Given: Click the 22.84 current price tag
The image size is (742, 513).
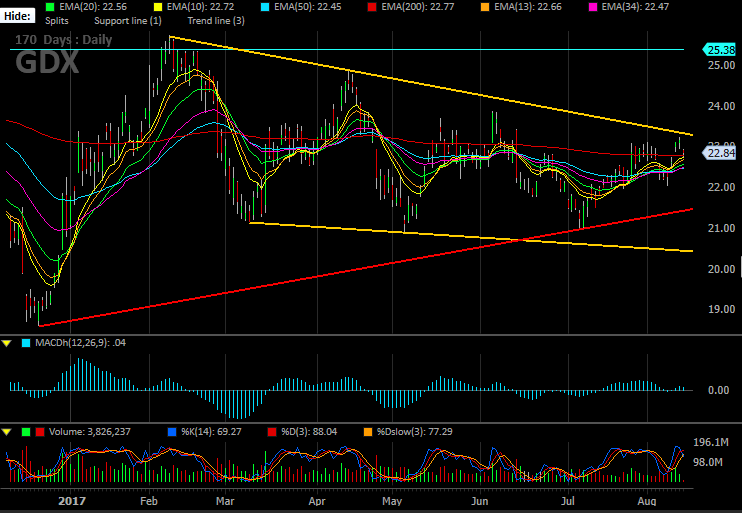Looking at the screenshot, I should (x=720, y=153).
